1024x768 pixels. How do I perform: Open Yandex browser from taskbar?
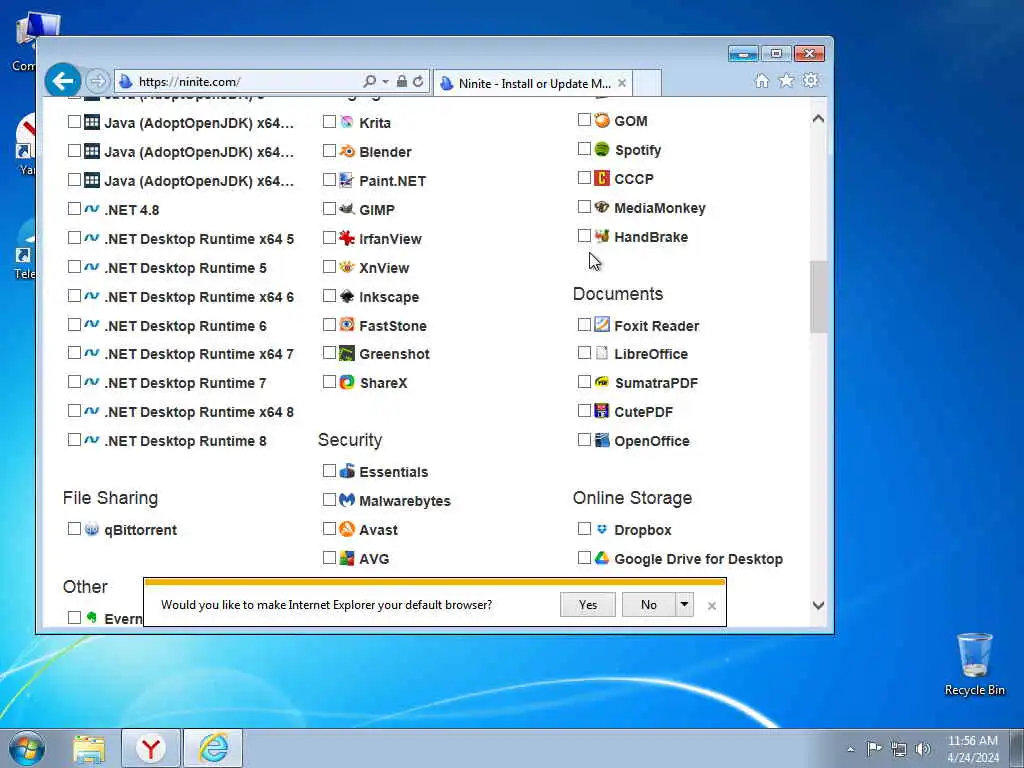pos(151,748)
